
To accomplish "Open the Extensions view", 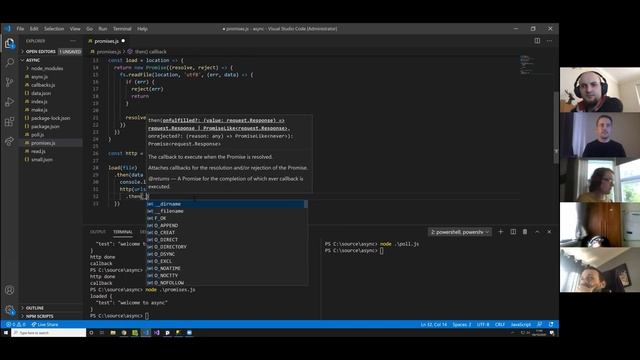I will (x=9, y=121).
